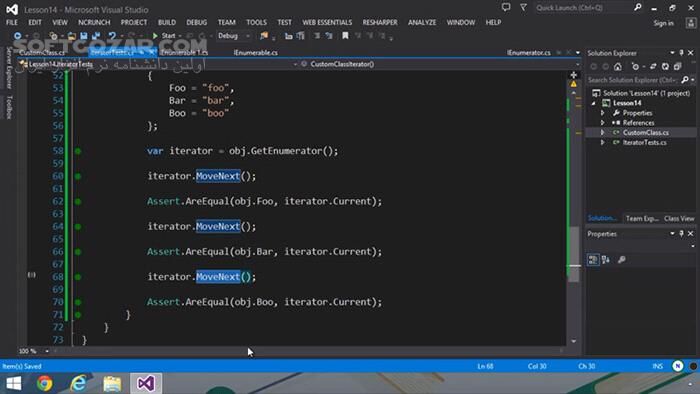Screen dimensions: 700x394
Task: Save the current file with Save icon
Action: coord(83,36)
